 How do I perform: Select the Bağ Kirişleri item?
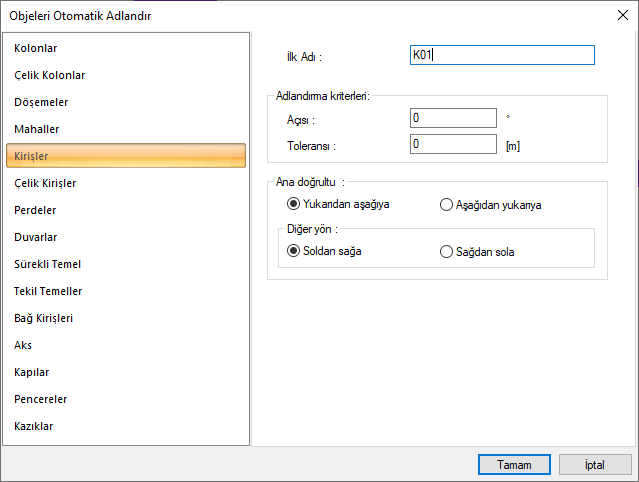44,318
